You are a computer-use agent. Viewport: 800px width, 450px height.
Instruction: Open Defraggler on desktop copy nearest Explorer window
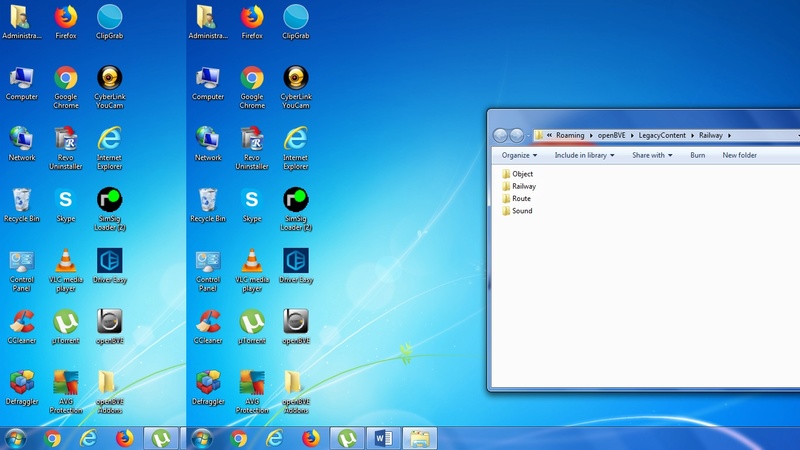click(x=208, y=388)
